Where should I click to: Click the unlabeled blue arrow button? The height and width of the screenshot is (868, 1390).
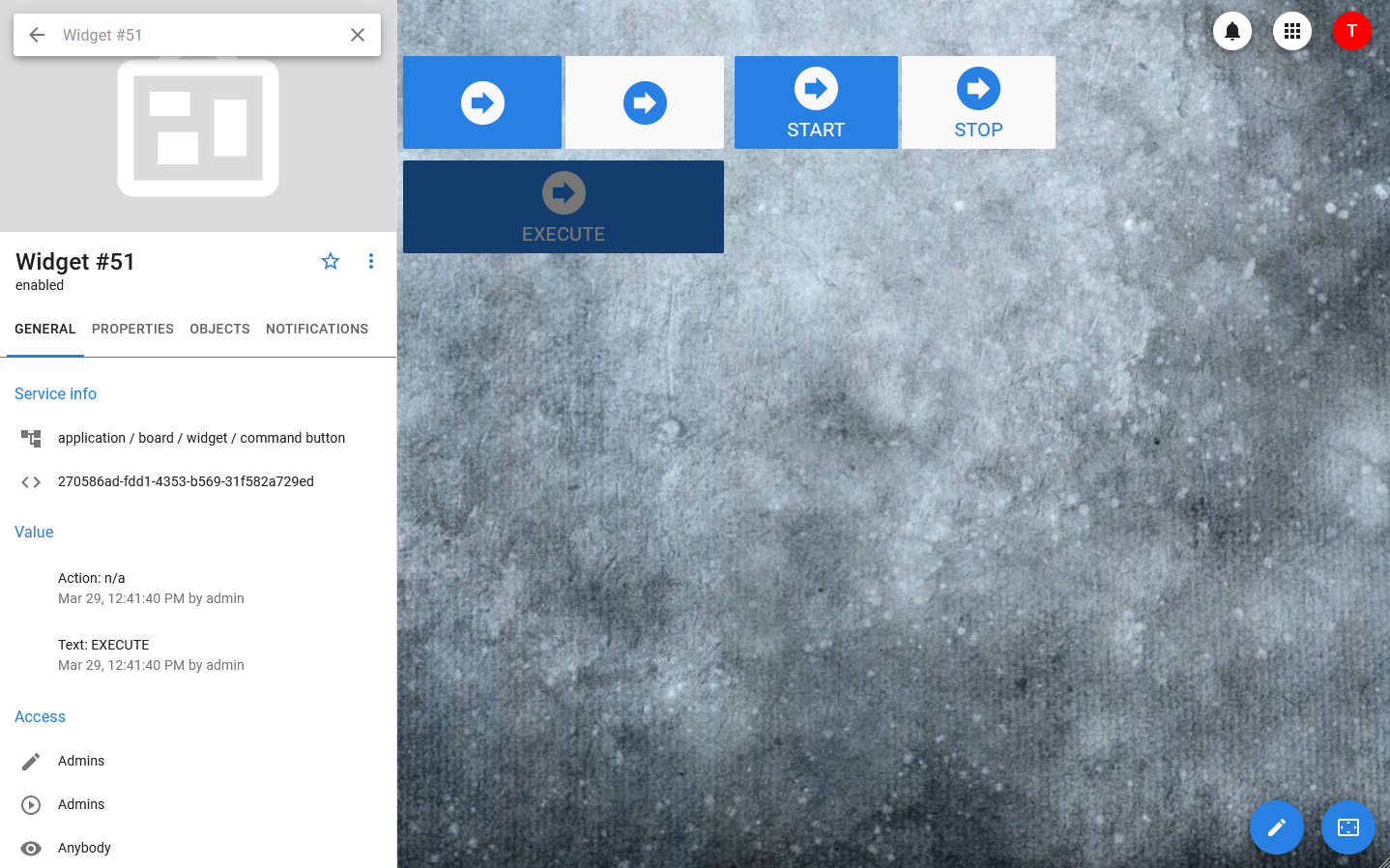pos(482,102)
